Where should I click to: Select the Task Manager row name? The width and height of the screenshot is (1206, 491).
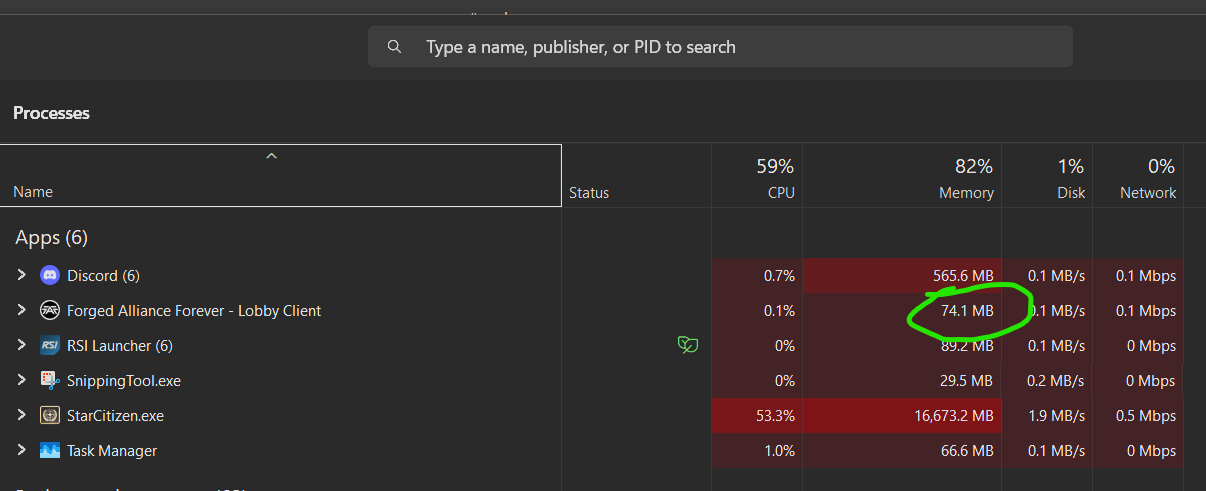tap(112, 451)
